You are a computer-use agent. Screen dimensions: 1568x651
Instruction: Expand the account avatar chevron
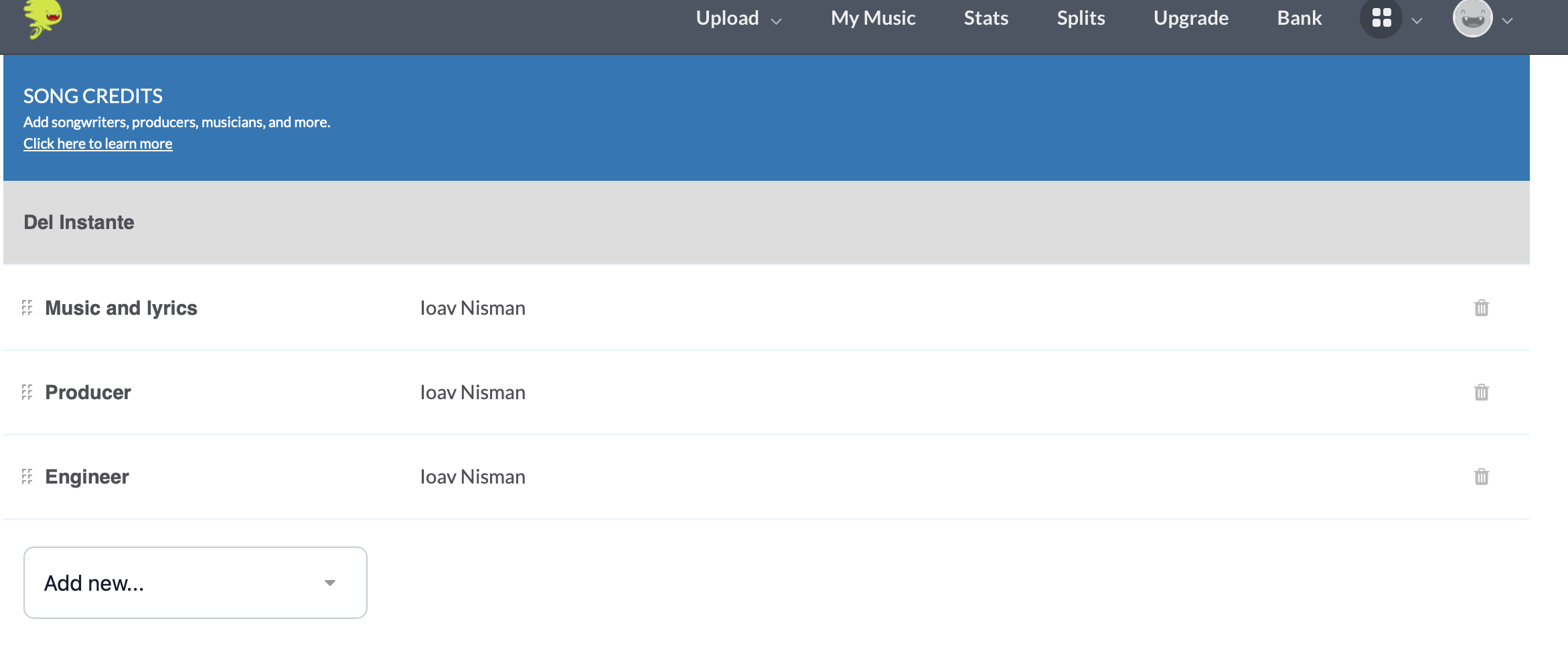pos(1507,21)
